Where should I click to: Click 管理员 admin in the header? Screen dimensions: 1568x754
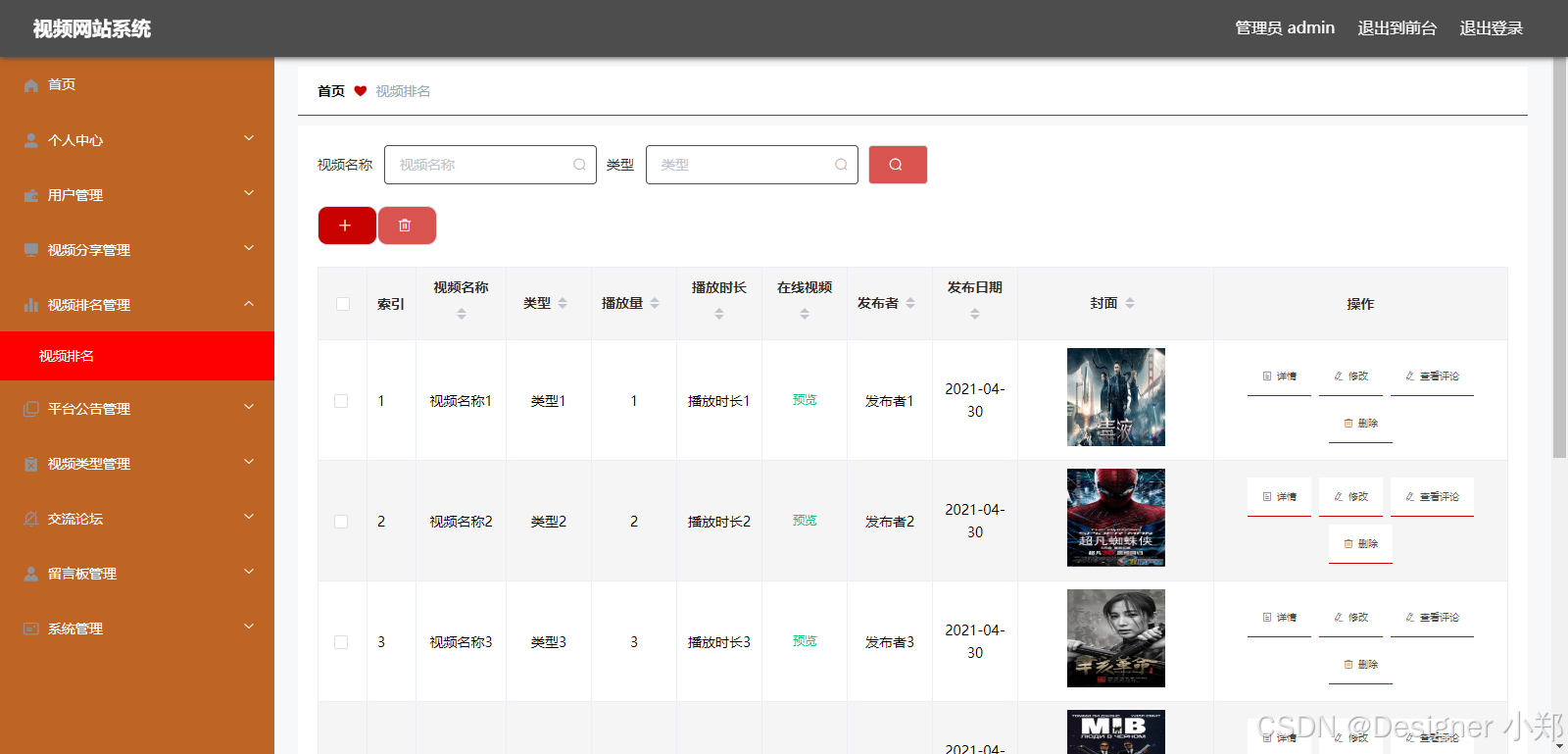pyautogui.click(x=1285, y=28)
